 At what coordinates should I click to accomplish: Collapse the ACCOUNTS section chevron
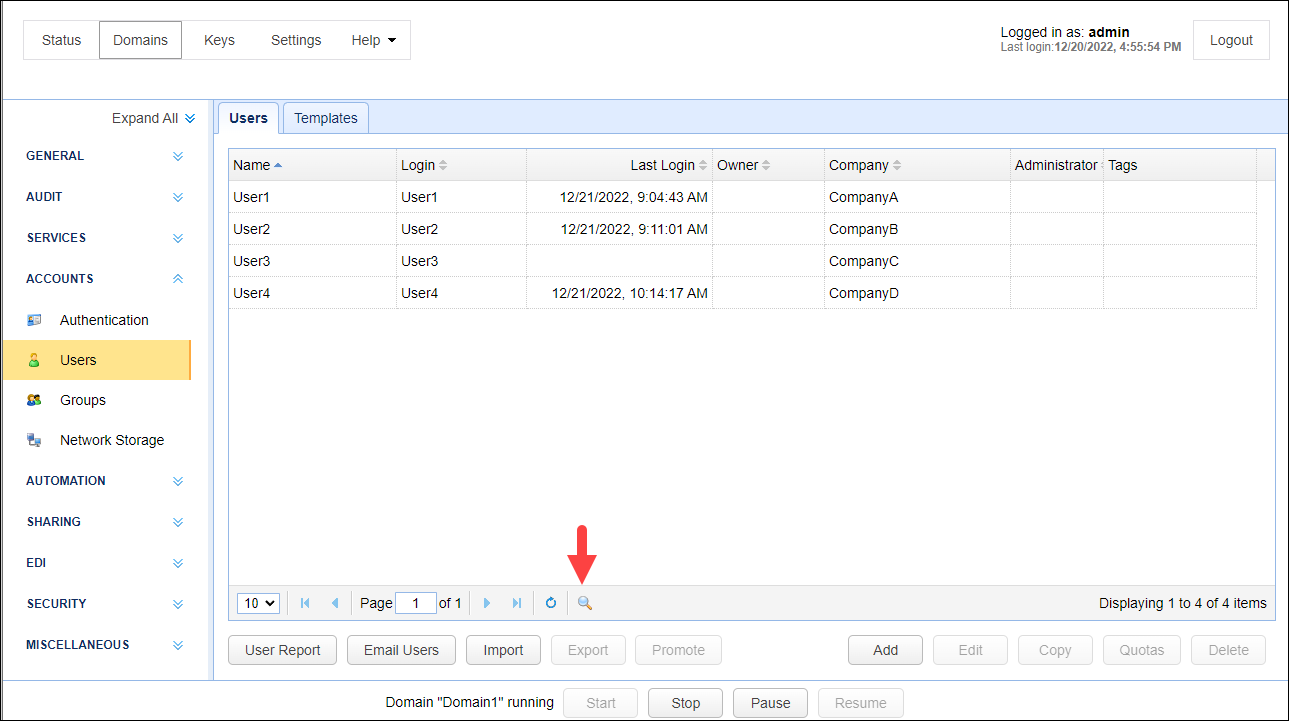[x=177, y=278]
